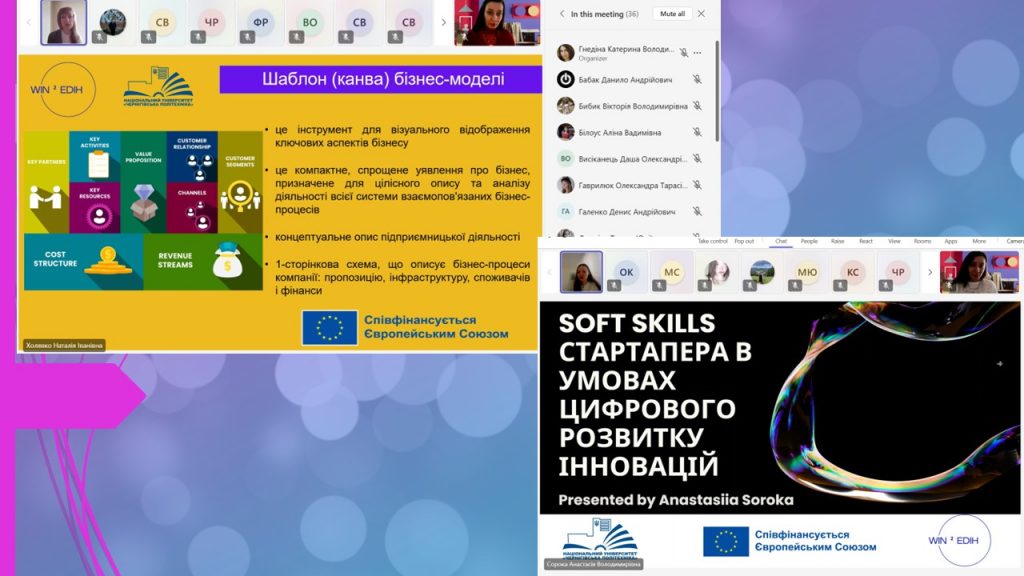This screenshot has height=576, width=1024.
Task: Click OK participant tile in lower meeting
Action: click(x=626, y=272)
